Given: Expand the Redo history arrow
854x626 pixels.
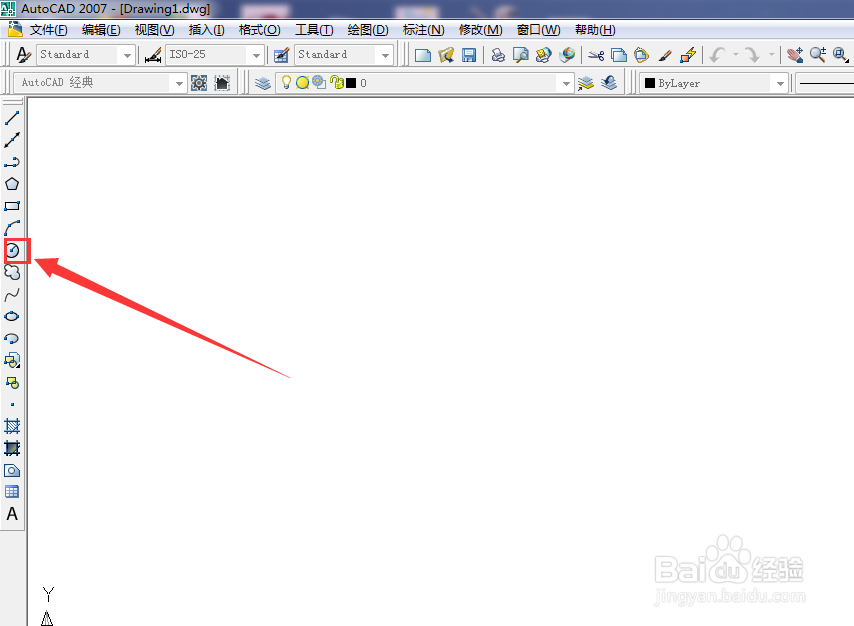Looking at the screenshot, I should point(771,54).
